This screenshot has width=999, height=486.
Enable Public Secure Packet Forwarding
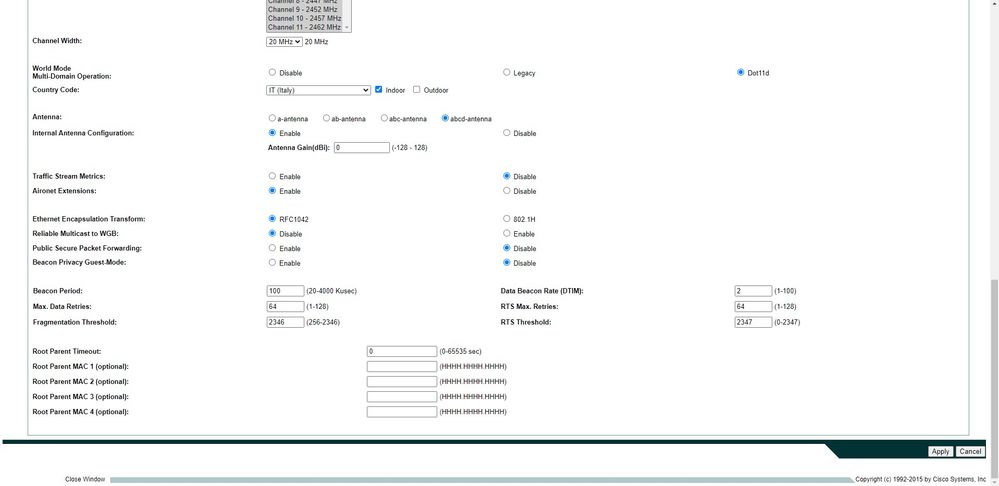[x=272, y=248]
